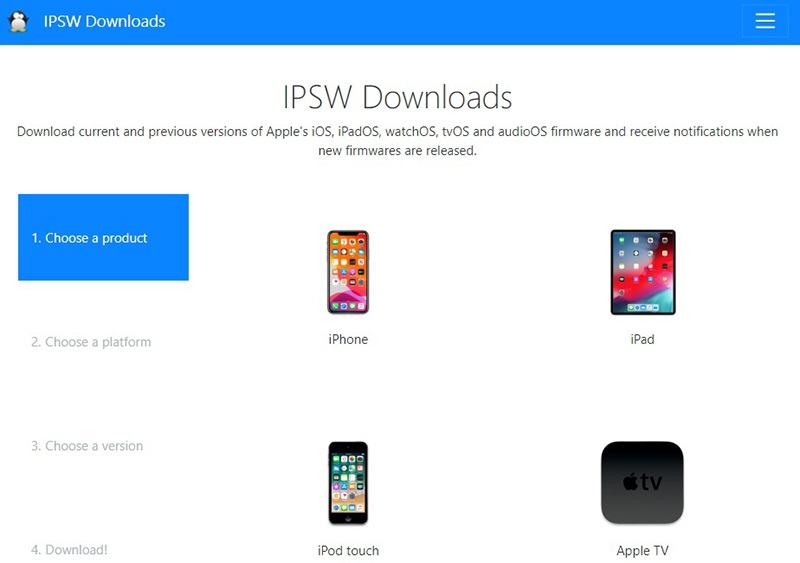Select the '4. Download!' step
This screenshot has width=800, height=563.
[x=69, y=550]
